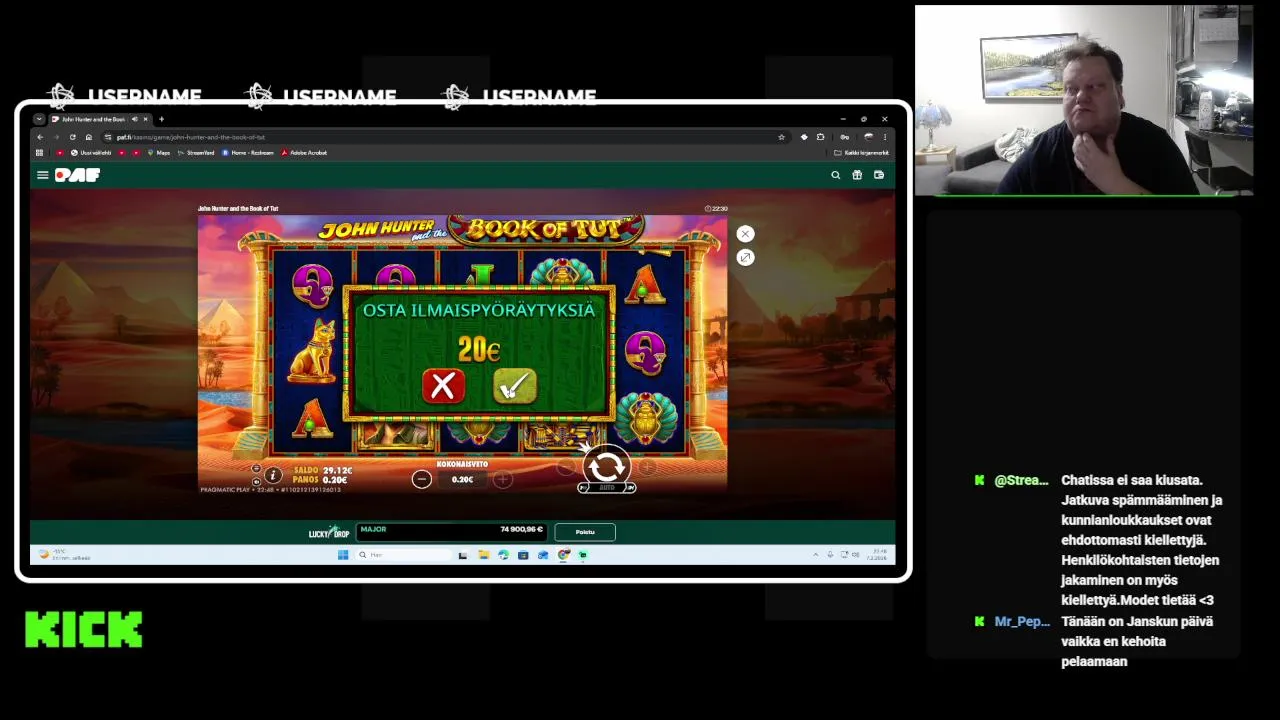Expand game to fullscreen via arrow icon
Viewport: 1280px width, 720px height.
tap(745, 258)
